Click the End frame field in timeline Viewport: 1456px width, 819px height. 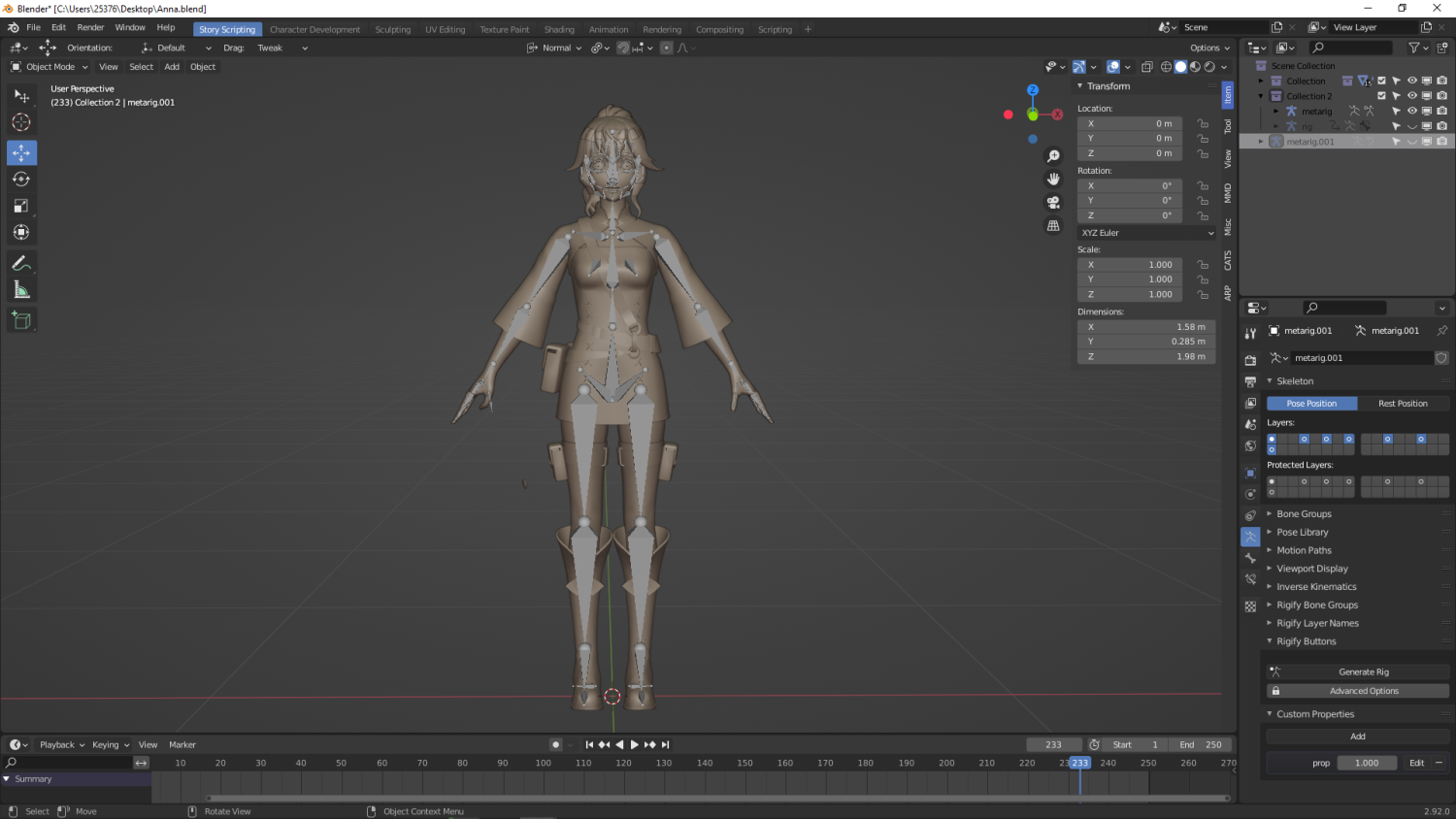click(1201, 744)
